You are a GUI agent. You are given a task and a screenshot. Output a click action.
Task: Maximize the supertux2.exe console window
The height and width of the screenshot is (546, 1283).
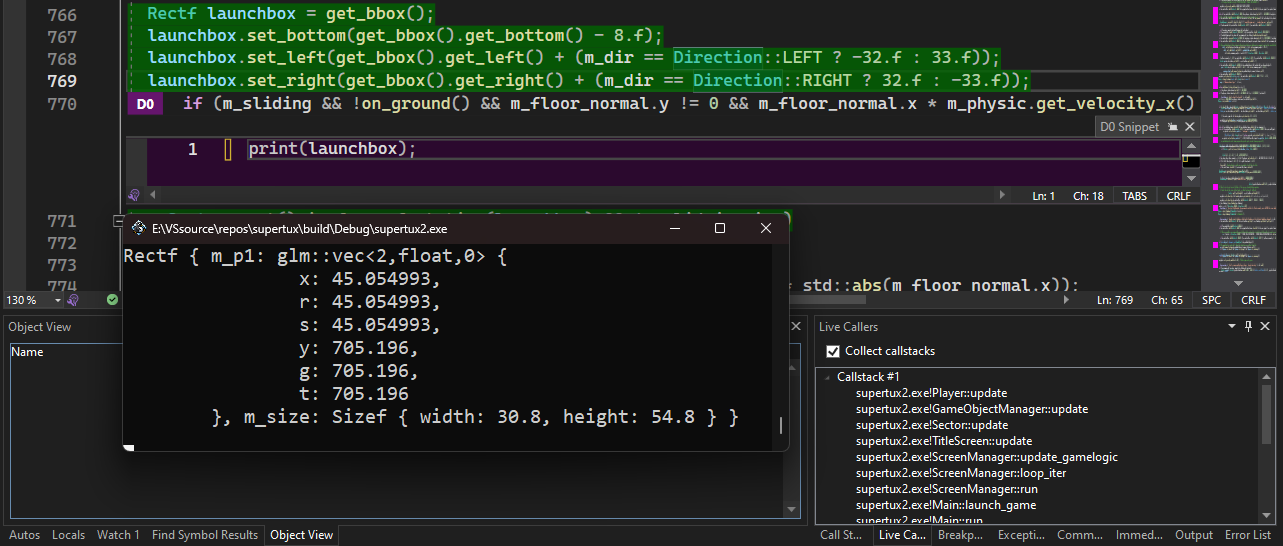coord(719,228)
